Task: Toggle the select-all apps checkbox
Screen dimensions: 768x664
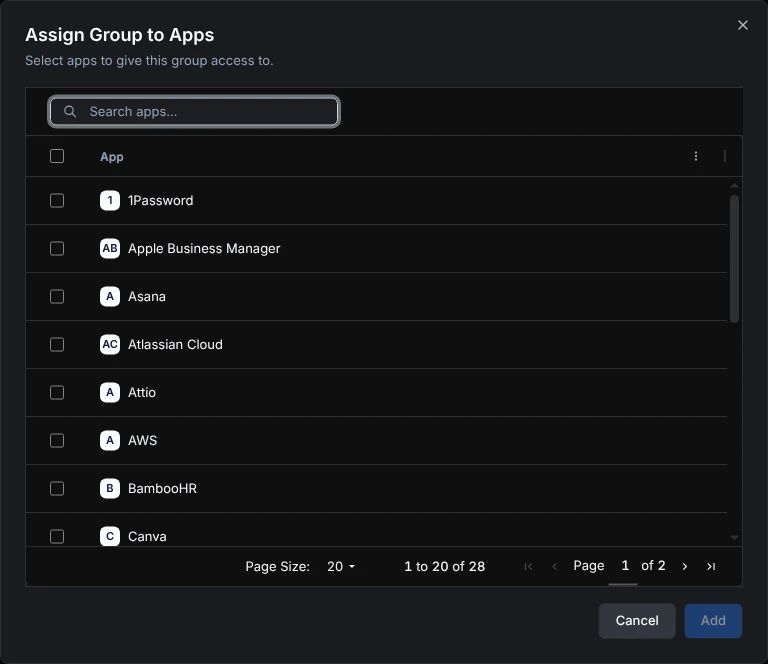Action: point(57,156)
